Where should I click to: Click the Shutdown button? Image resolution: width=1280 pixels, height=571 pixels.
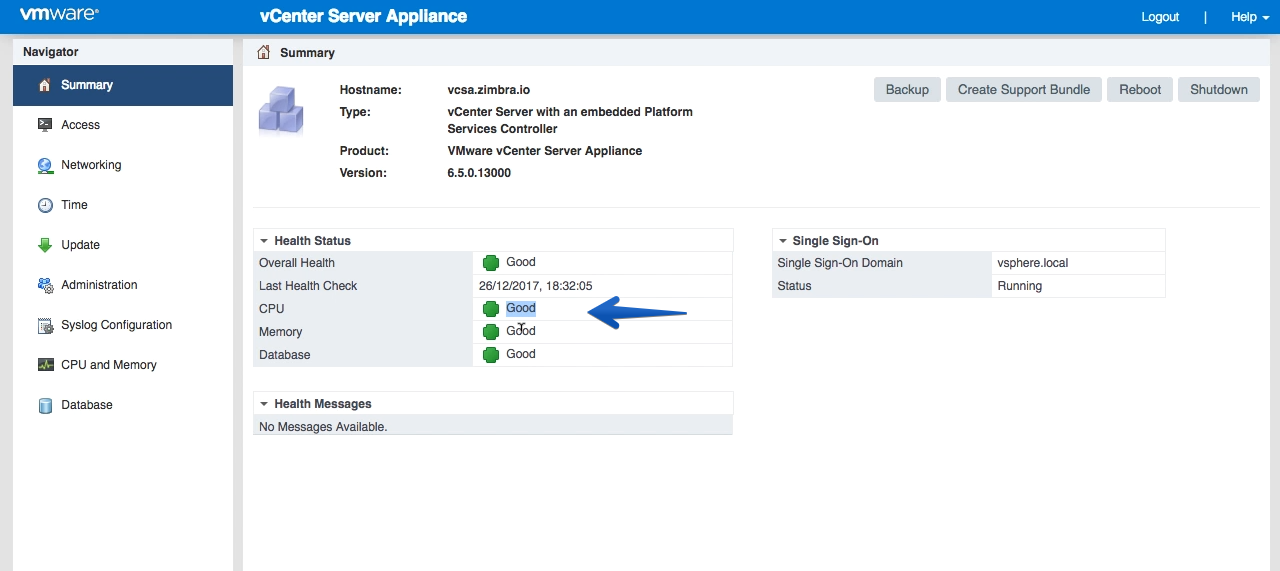pyautogui.click(x=1219, y=89)
